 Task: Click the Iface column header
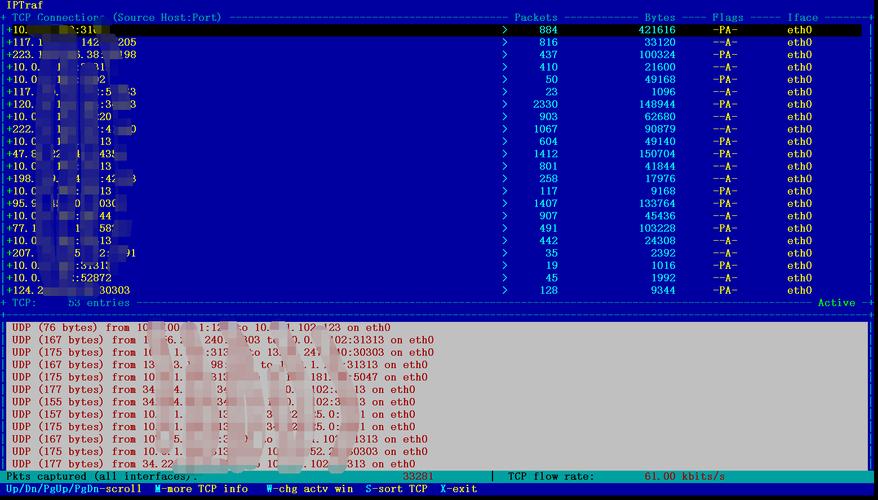802,17
